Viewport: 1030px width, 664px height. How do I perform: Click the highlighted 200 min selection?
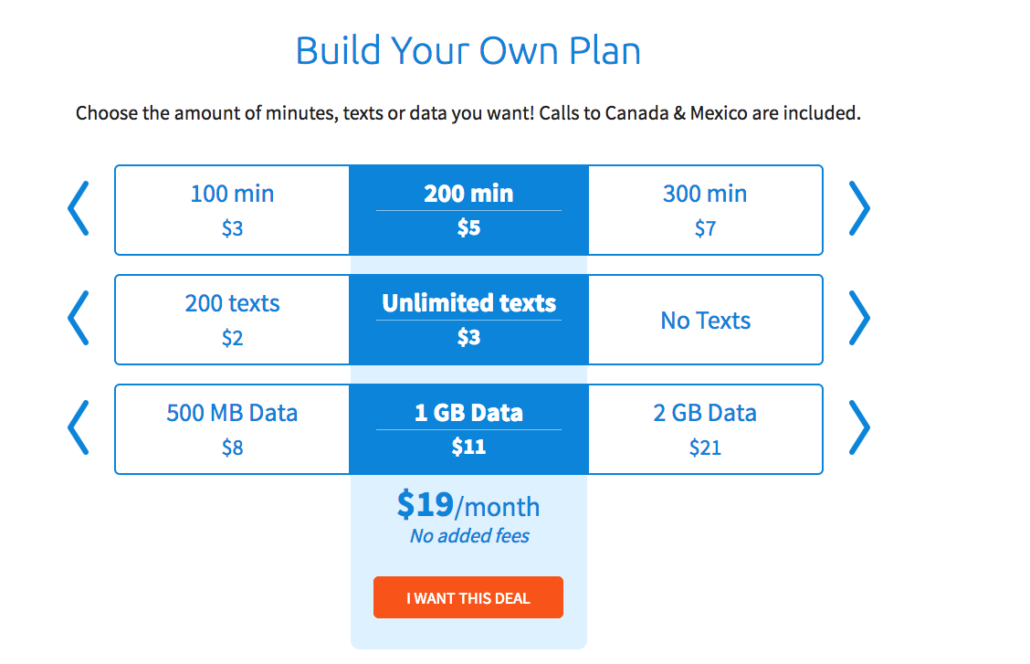468,209
